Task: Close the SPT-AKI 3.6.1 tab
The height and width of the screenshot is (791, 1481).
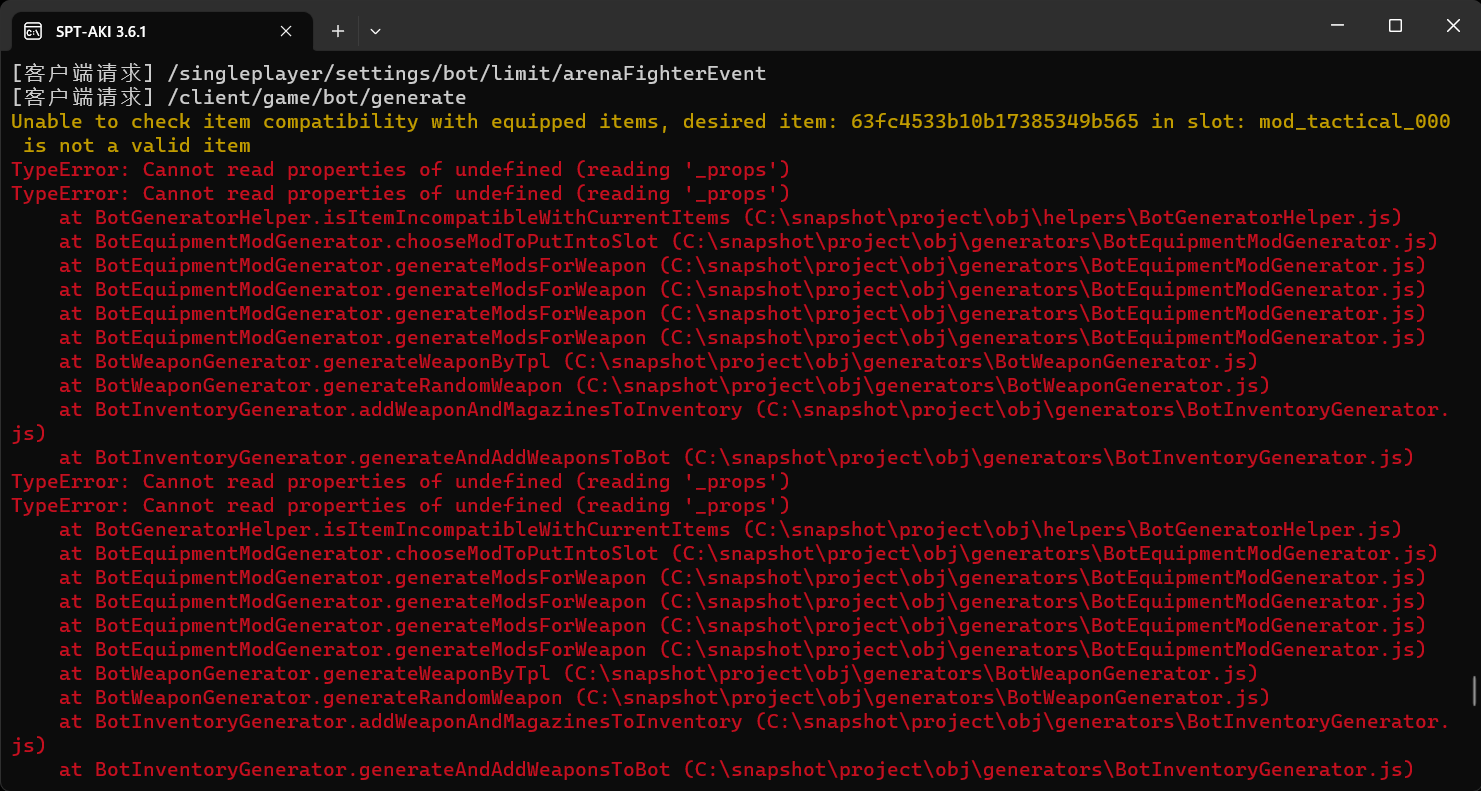Action: [x=286, y=31]
